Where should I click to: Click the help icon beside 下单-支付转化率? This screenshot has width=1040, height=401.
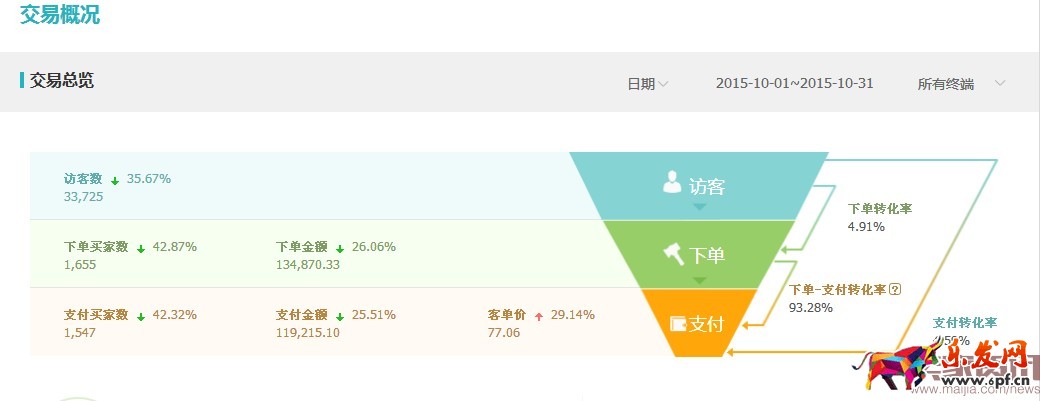coord(895,290)
